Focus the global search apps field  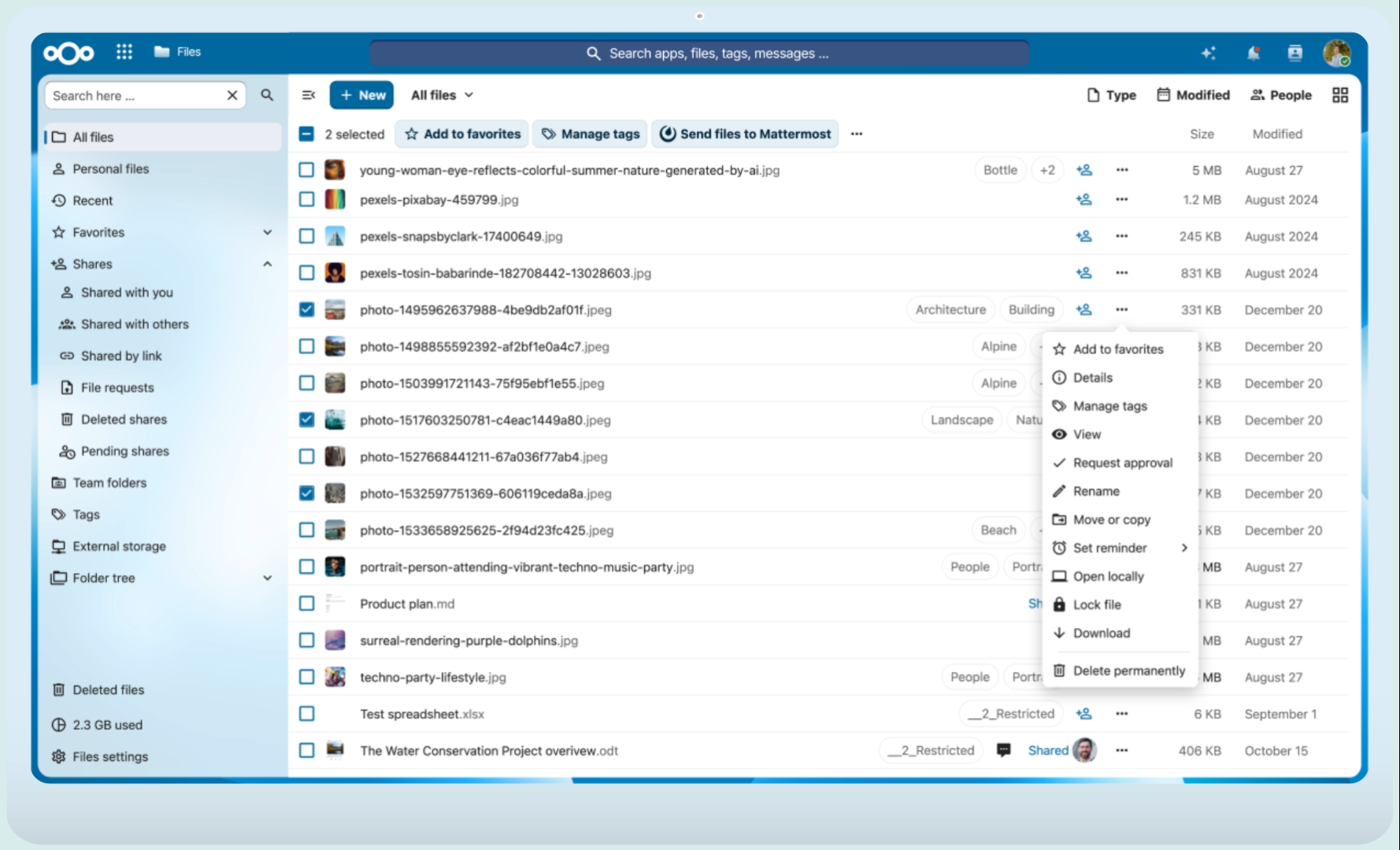pyautogui.click(x=699, y=53)
